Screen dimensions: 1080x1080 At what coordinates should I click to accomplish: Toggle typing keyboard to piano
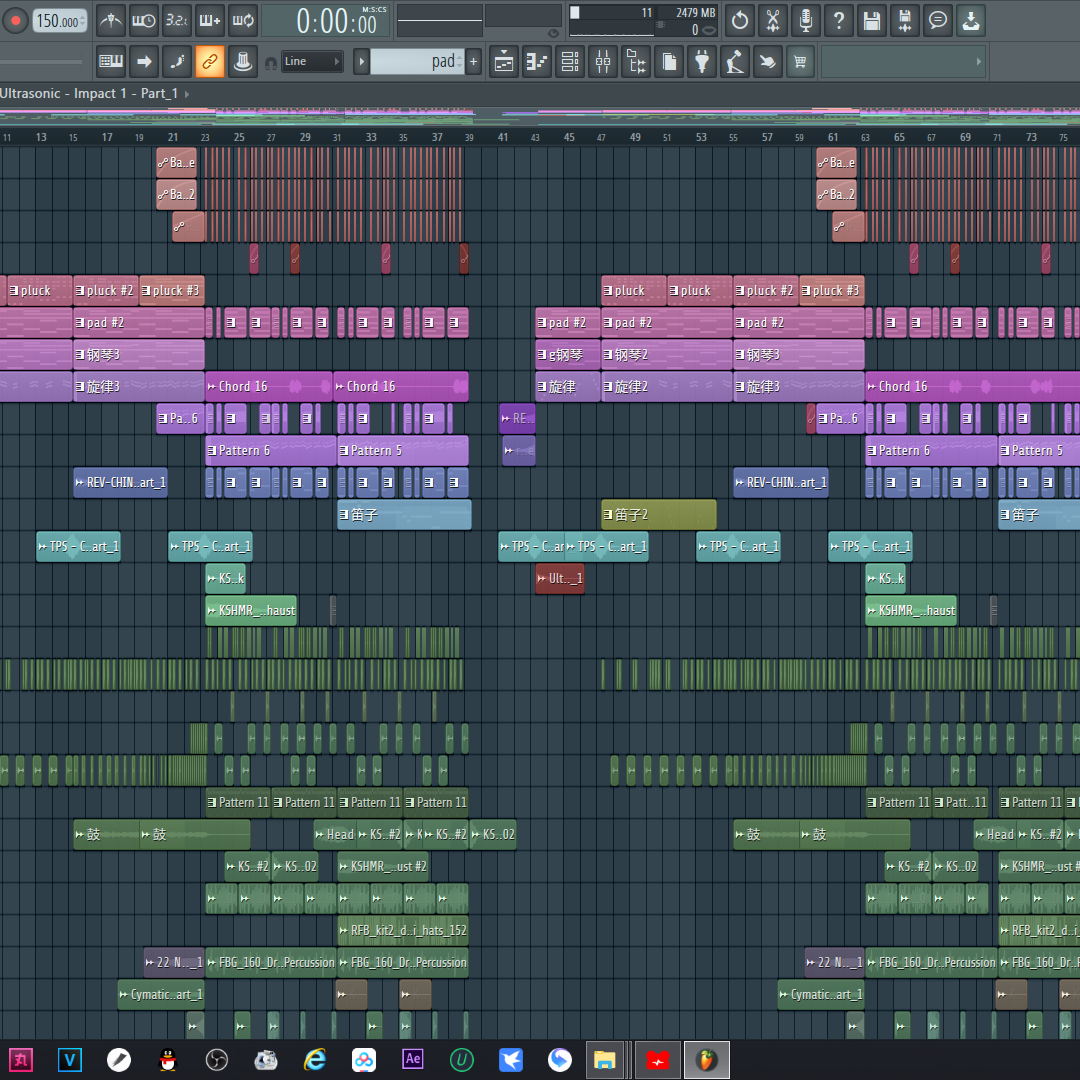click(111, 62)
